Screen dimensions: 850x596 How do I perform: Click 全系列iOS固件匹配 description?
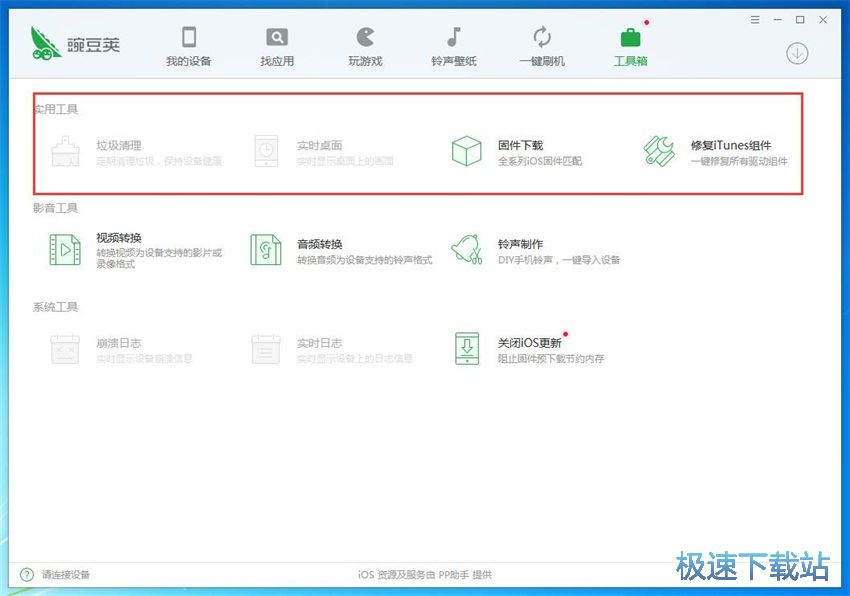click(540, 161)
